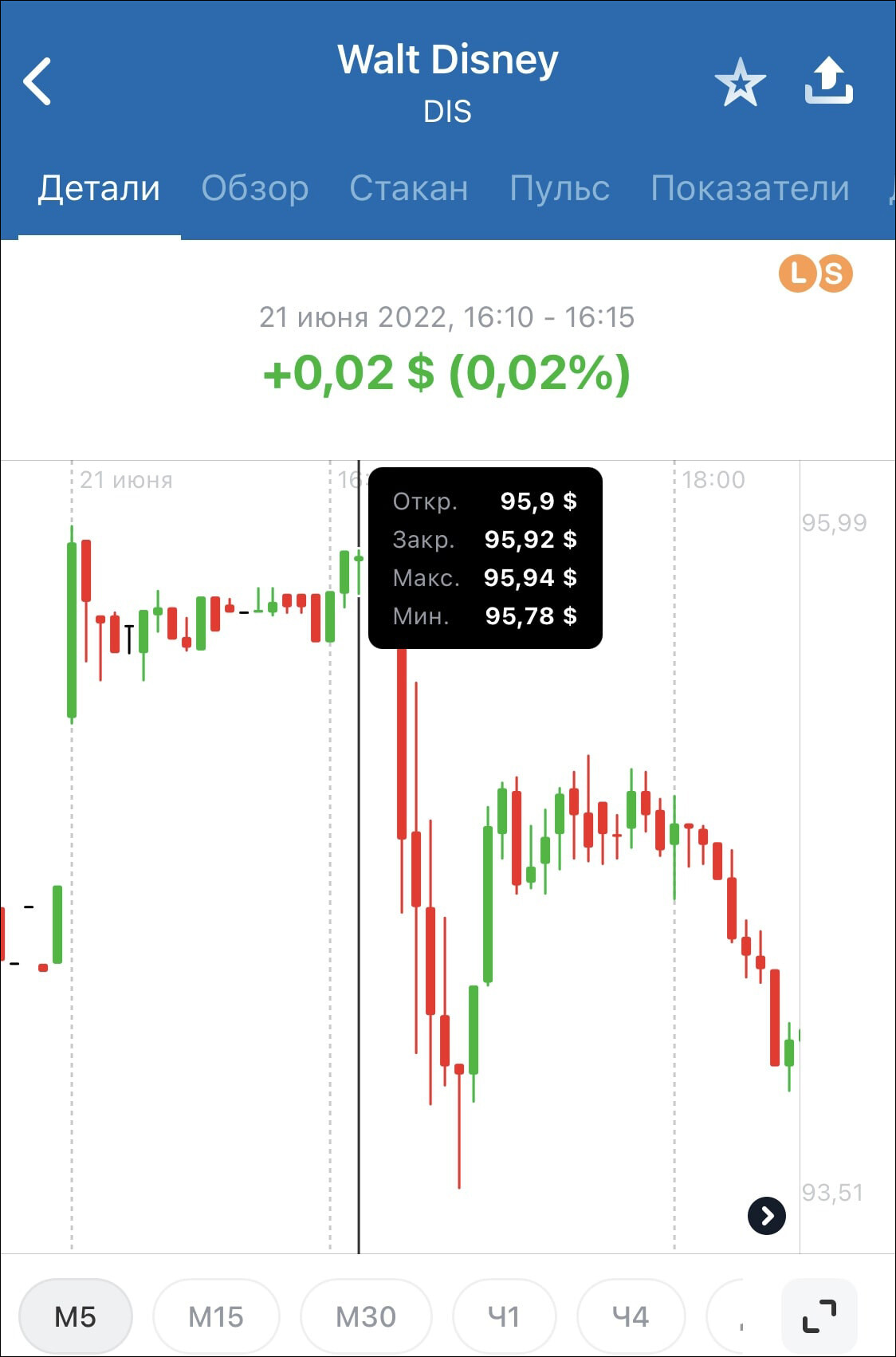Tap the black OHLC tooltip box

pyautogui.click(x=485, y=558)
